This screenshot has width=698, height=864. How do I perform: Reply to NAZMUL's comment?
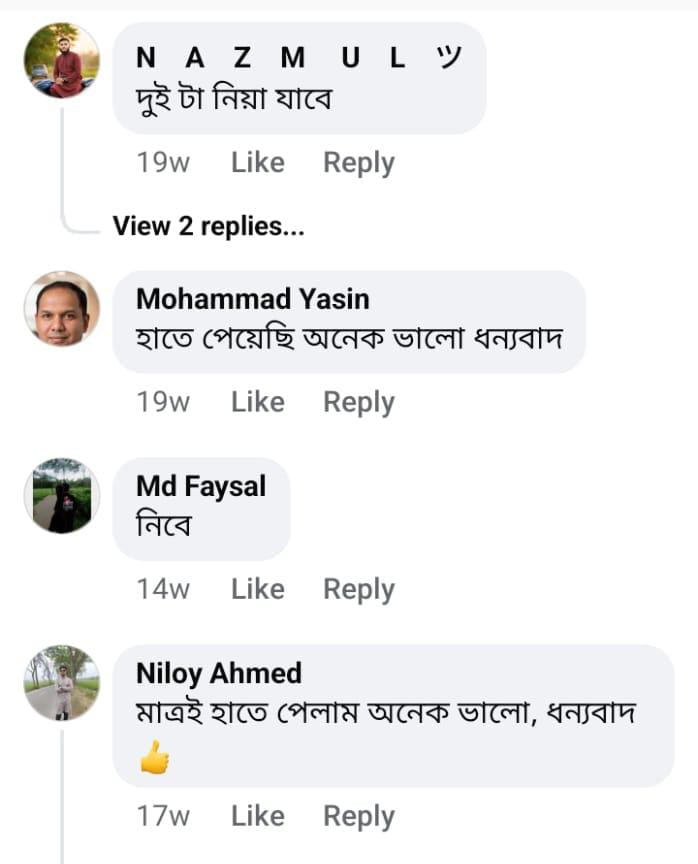(359, 163)
